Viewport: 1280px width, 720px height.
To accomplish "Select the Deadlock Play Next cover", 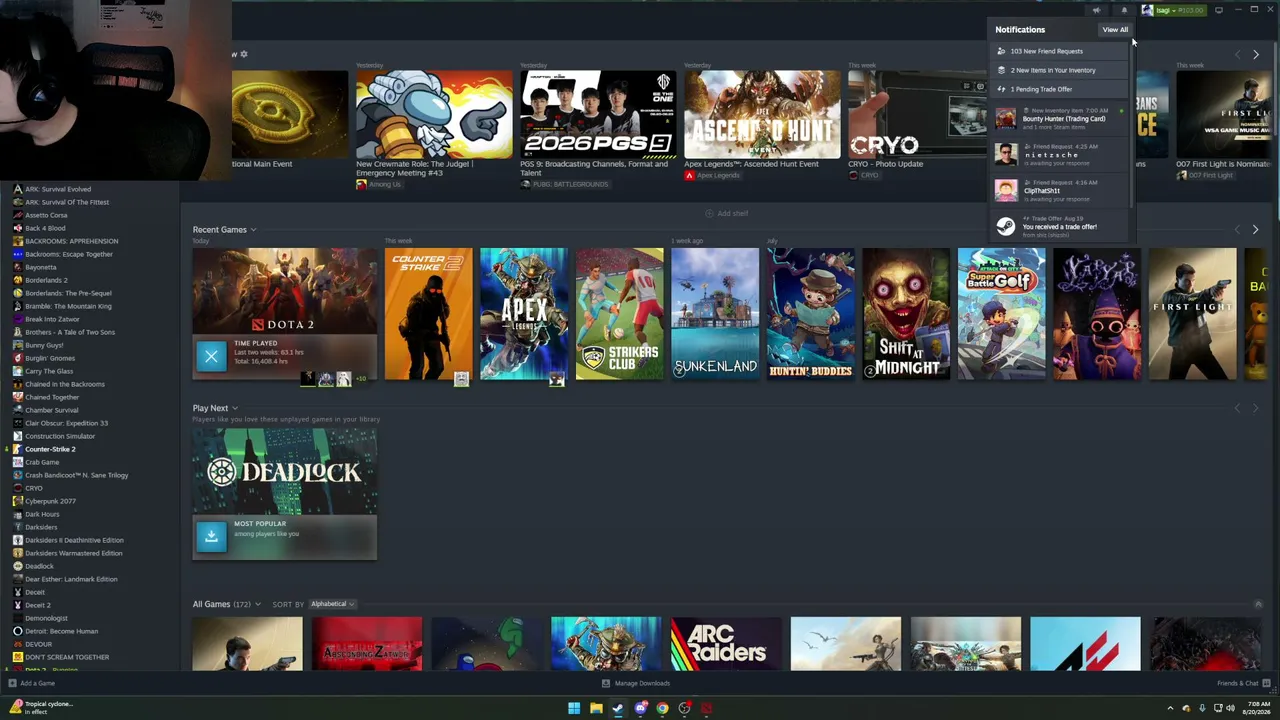I will [285, 472].
